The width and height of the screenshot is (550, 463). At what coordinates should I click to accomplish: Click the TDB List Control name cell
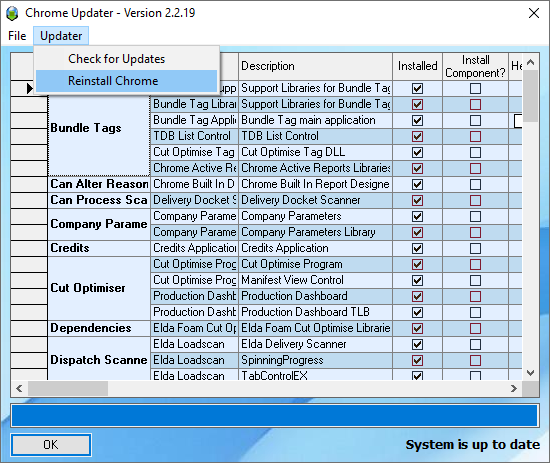point(194,136)
